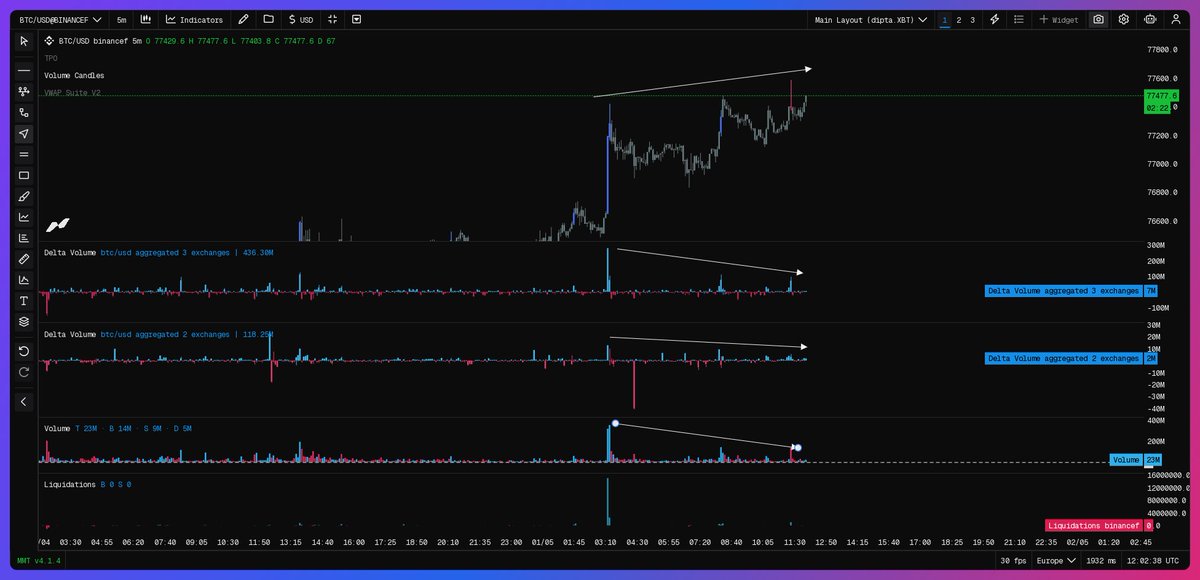1200x580 pixels.
Task: Open the list view icon
Action: (x=1018, y=19)
